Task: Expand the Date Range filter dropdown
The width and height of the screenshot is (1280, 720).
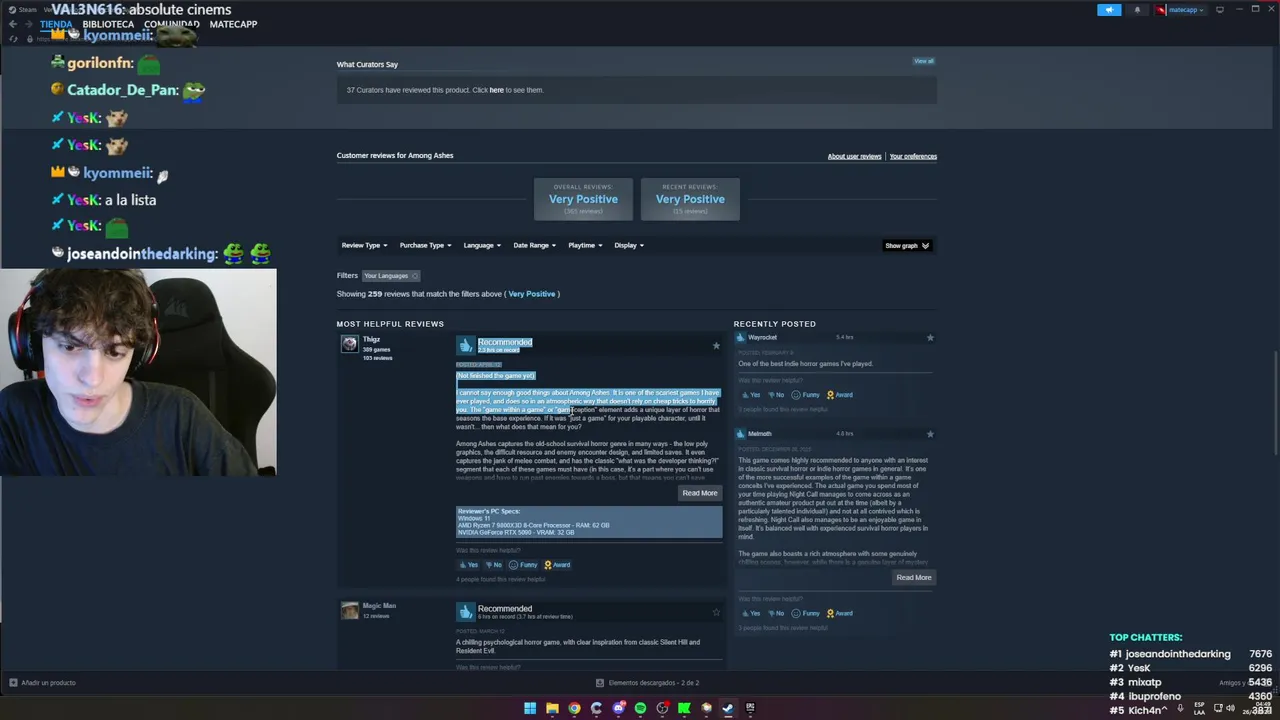Action: pos(535,245)
